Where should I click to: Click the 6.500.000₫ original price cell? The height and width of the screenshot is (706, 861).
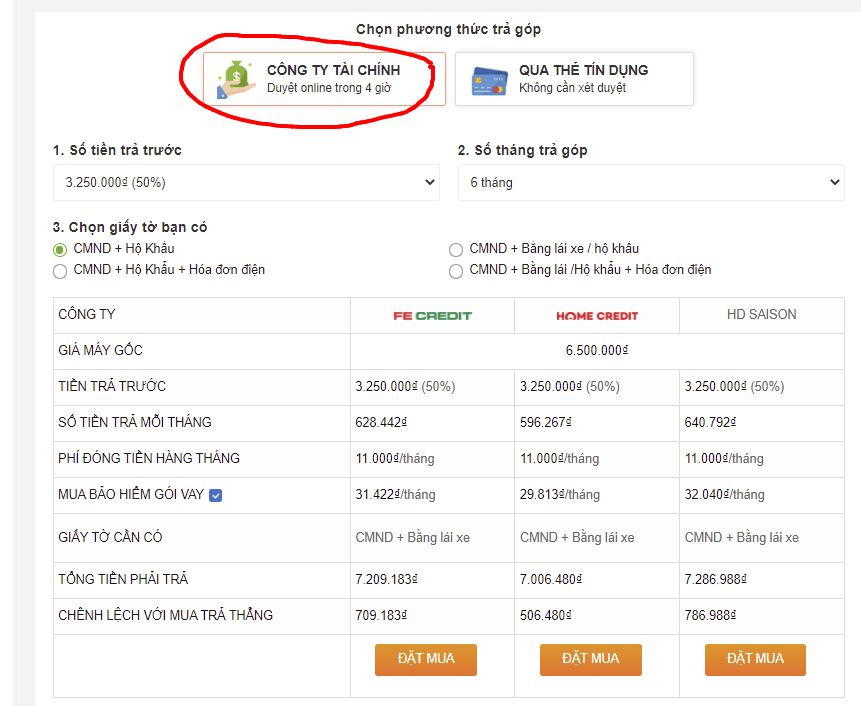click(x=596, y=351)
